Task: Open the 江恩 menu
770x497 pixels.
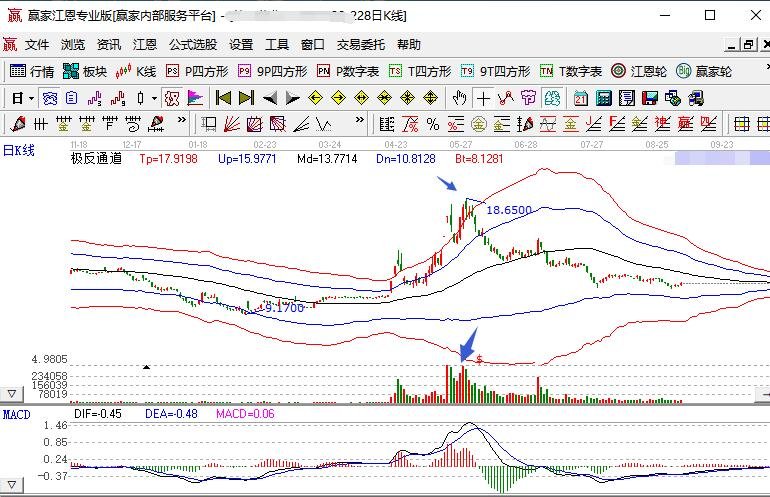Action: pos(144,45)
